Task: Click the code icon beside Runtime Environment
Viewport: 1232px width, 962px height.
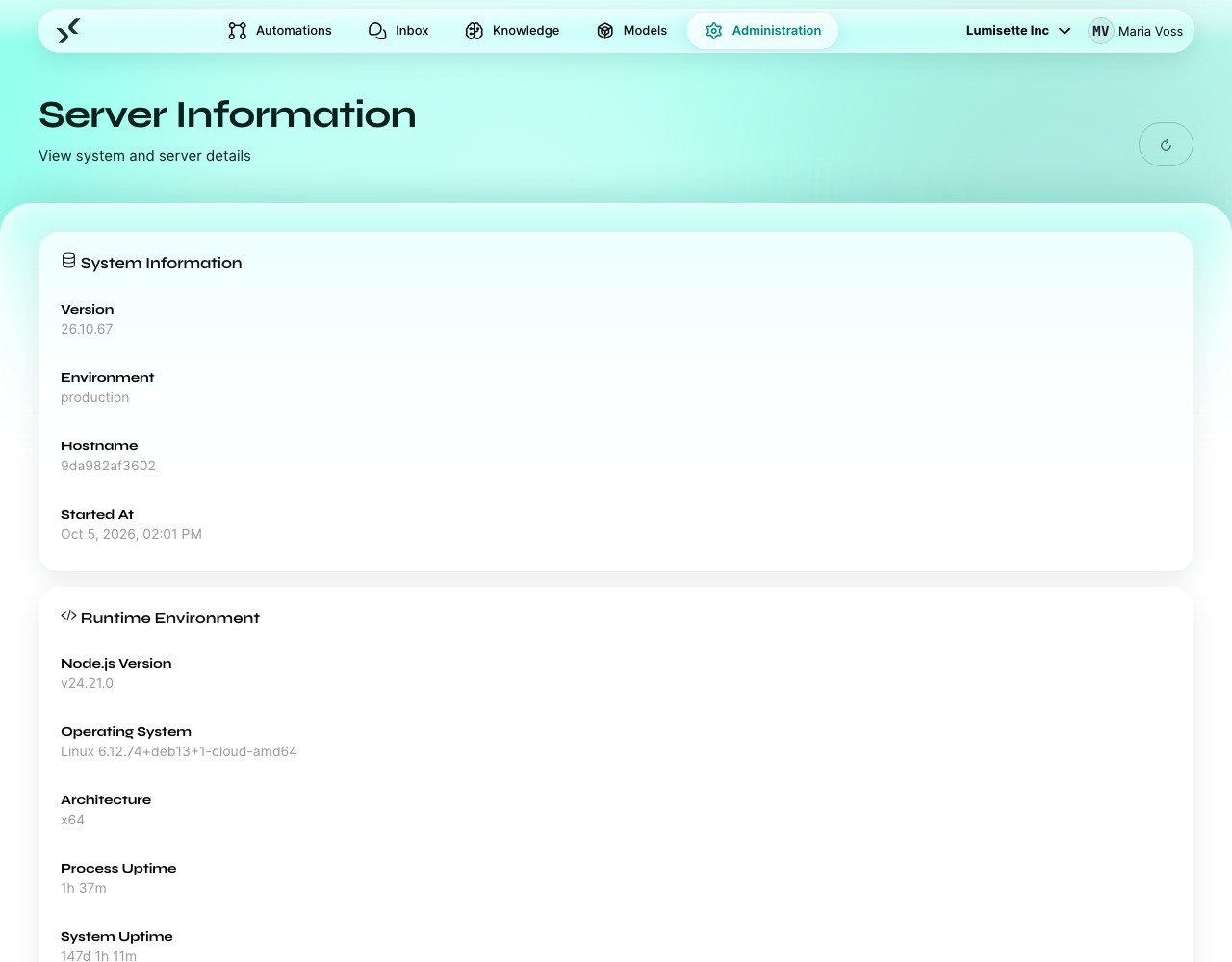Action: tap(68, 616)
